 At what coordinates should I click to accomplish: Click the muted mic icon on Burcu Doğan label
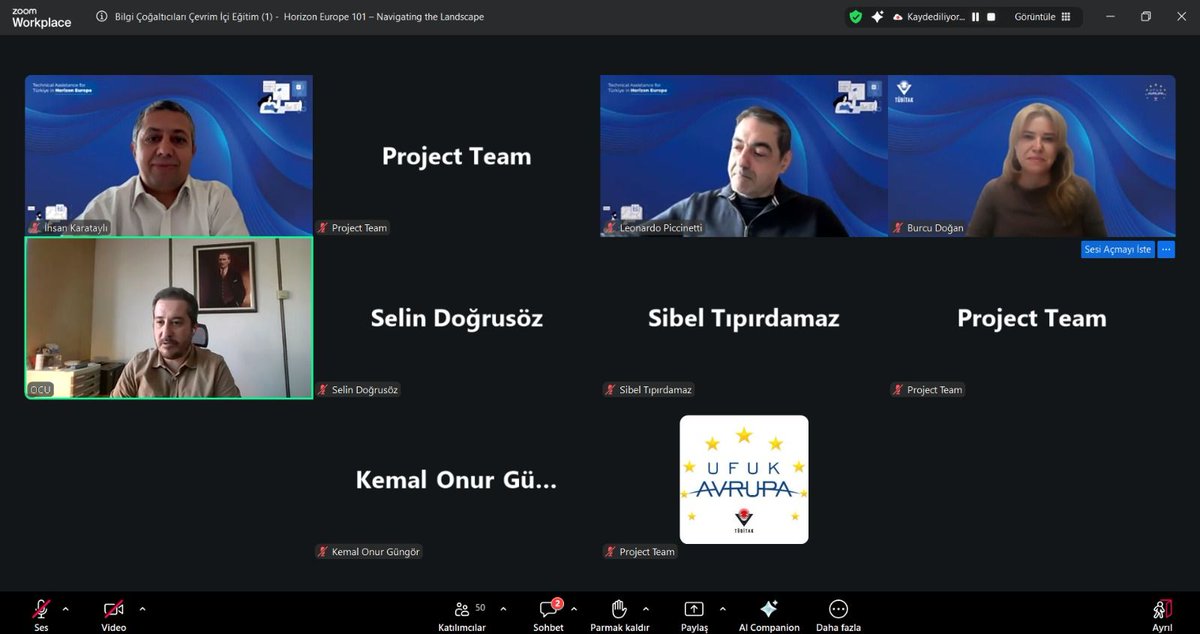click(898, 228)
